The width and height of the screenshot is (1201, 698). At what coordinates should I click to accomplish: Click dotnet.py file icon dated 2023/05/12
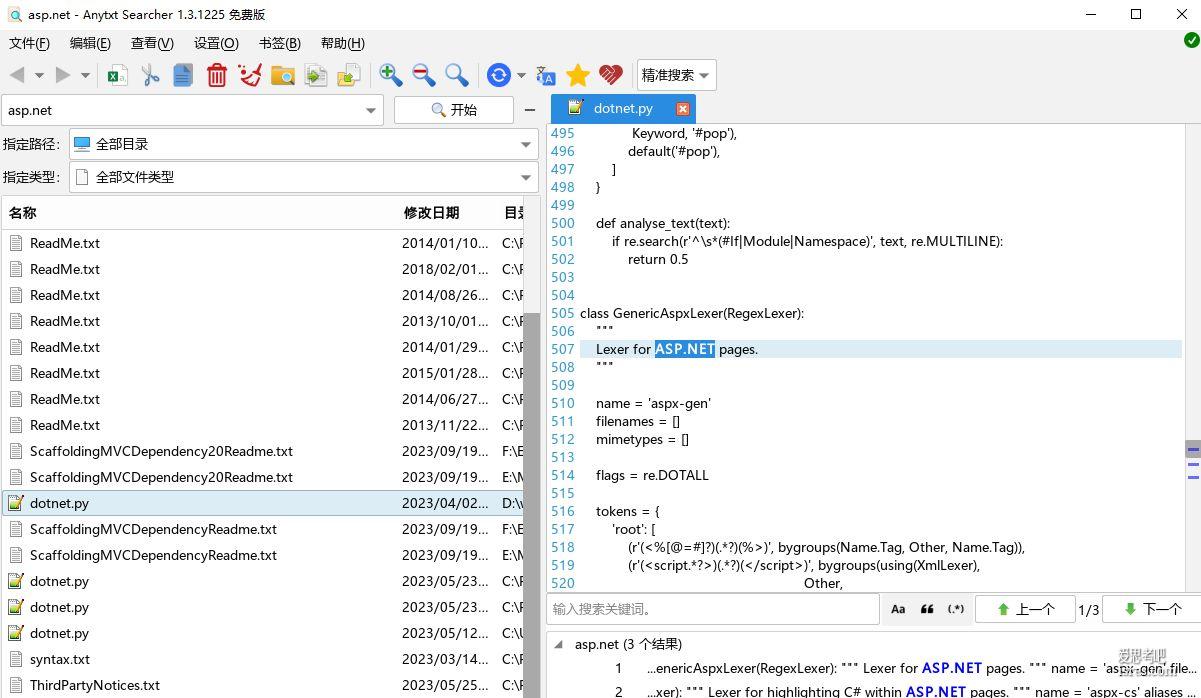pos(16,633)
